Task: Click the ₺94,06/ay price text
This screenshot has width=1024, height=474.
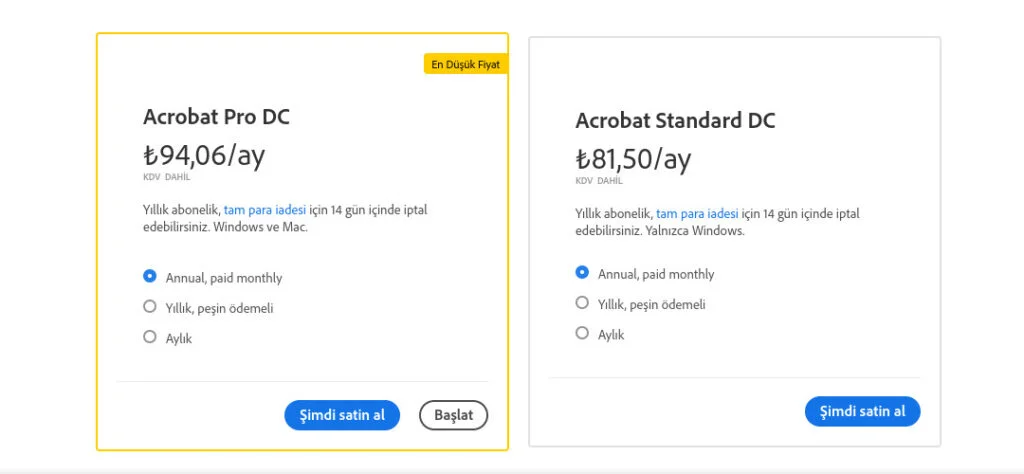Action: 204,155
